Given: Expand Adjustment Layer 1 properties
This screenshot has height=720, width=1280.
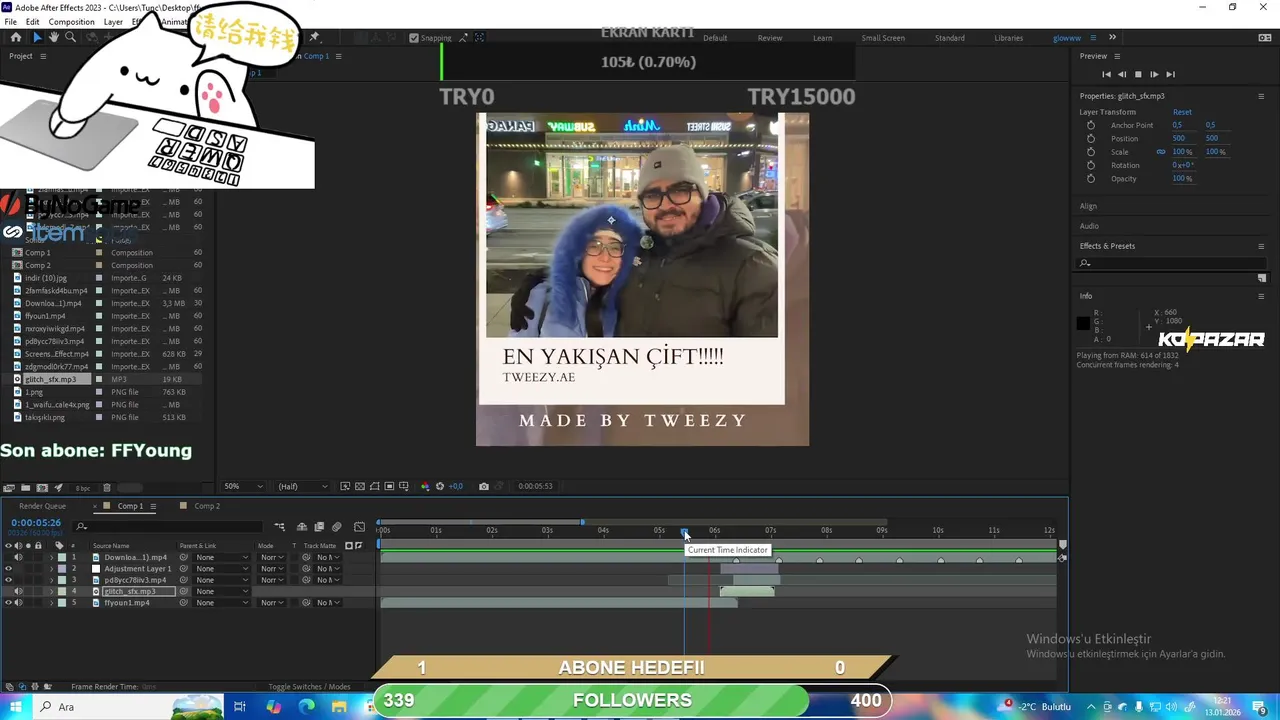Looking at the screenshot, I should tap(51, 568).
